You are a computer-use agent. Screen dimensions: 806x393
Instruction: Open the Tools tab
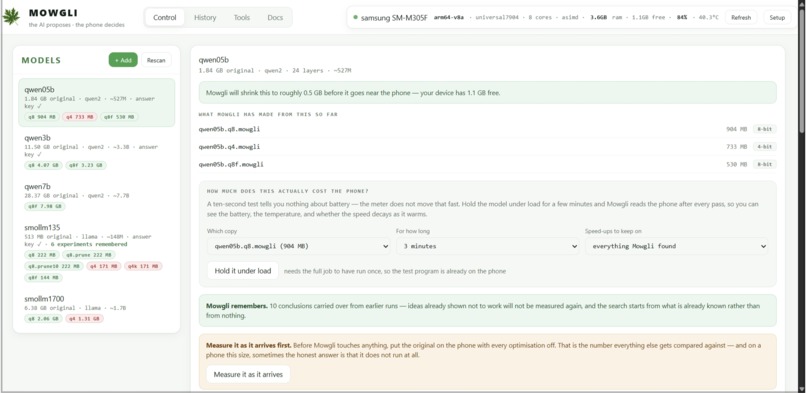click(242, 17)
